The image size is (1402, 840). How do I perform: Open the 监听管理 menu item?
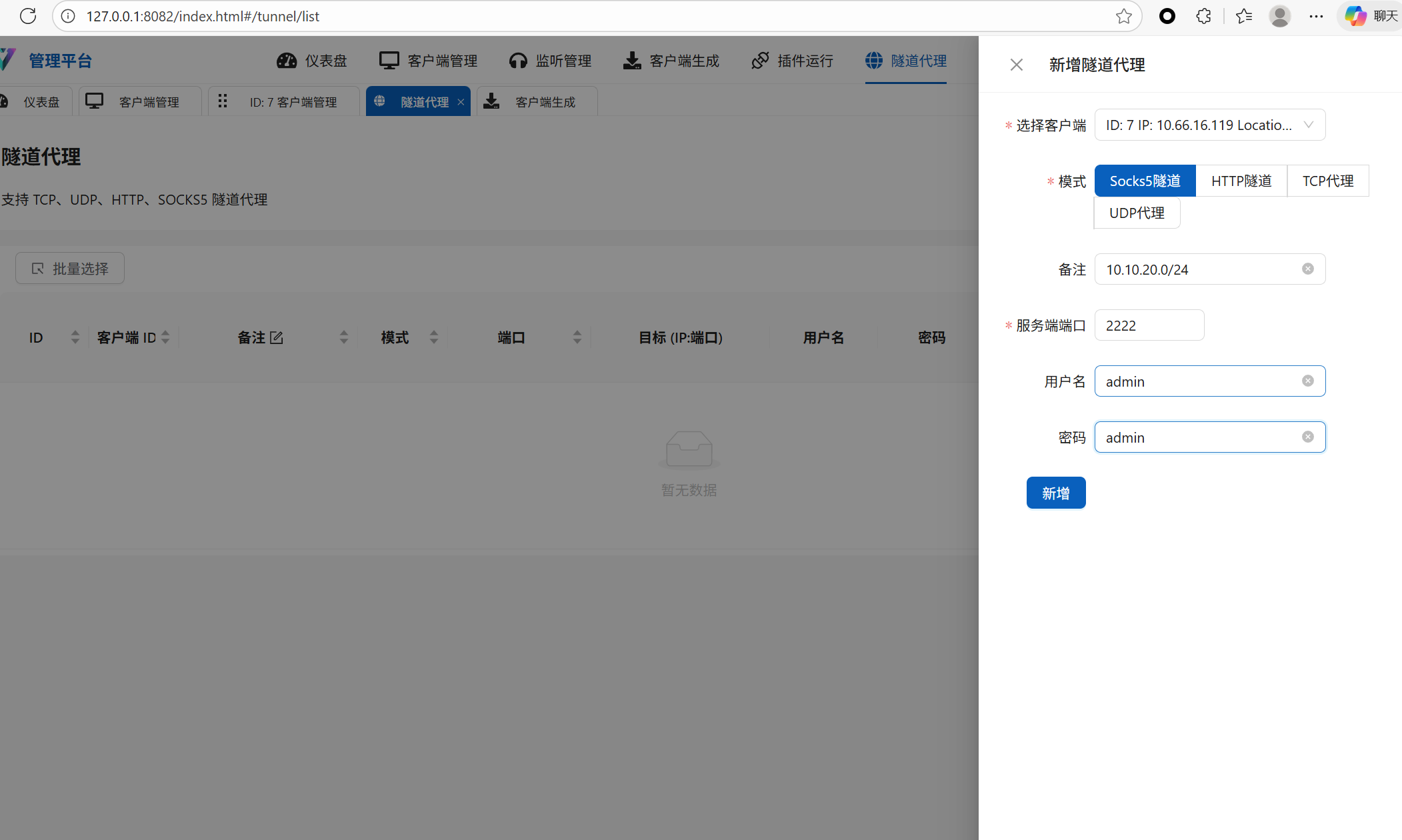[551, 61]
